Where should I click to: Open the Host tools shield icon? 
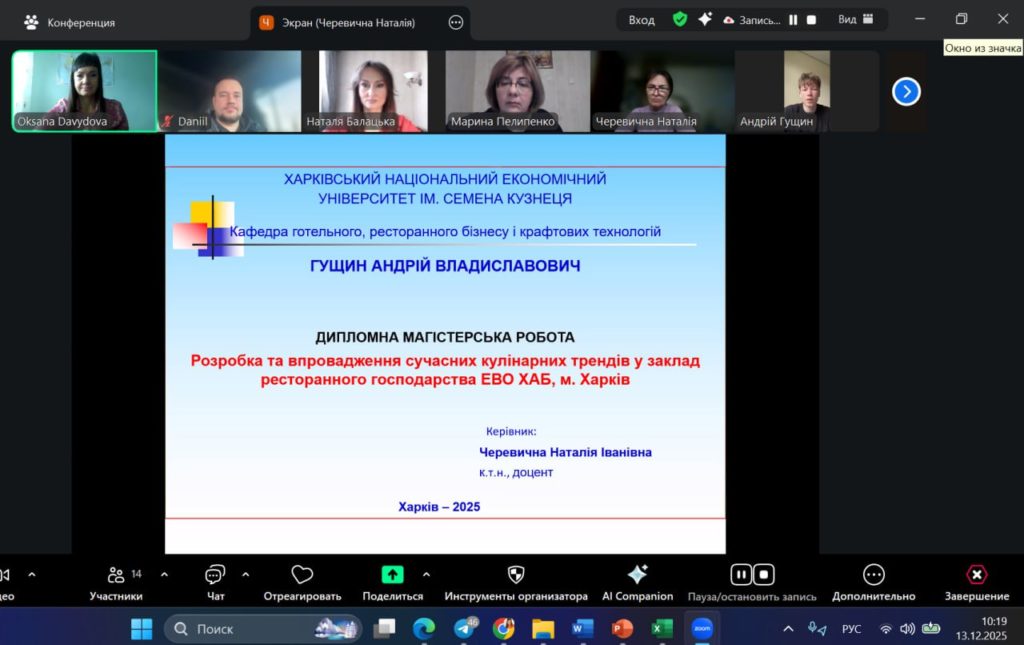516,575
